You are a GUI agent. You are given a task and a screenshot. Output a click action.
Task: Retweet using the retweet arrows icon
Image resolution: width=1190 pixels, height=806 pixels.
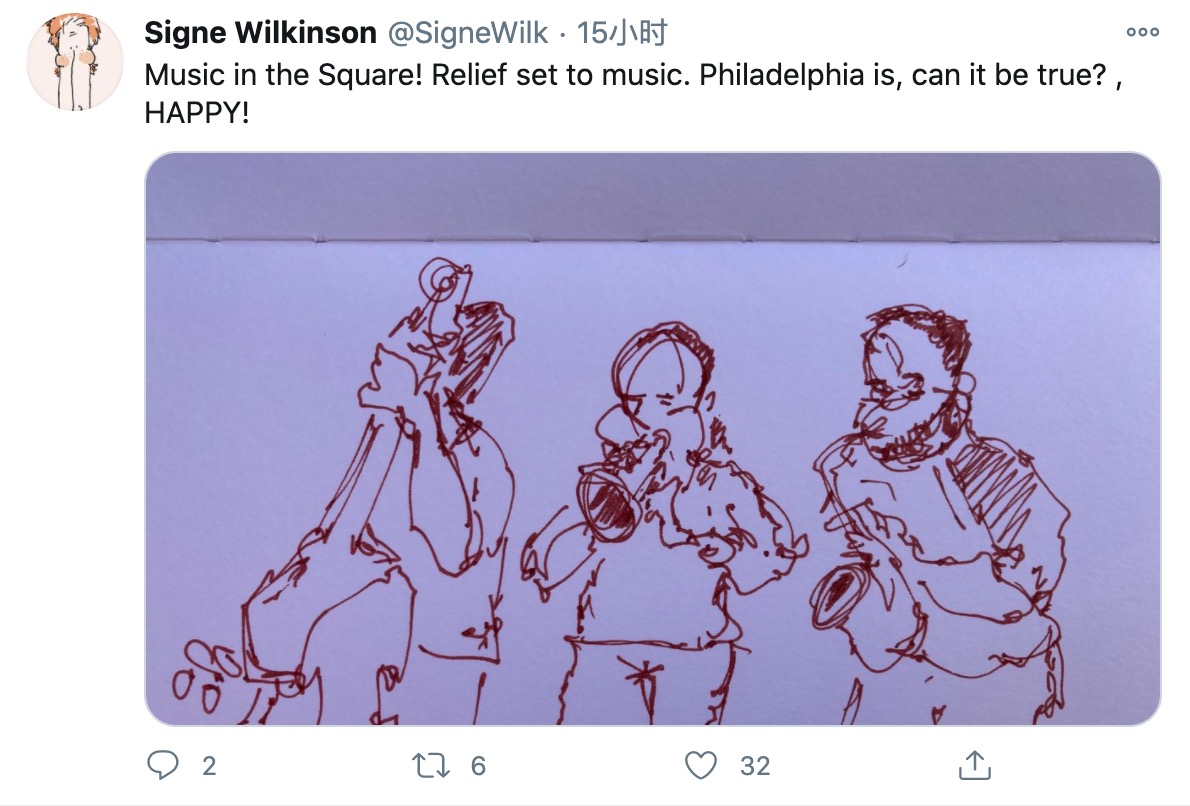430,765
